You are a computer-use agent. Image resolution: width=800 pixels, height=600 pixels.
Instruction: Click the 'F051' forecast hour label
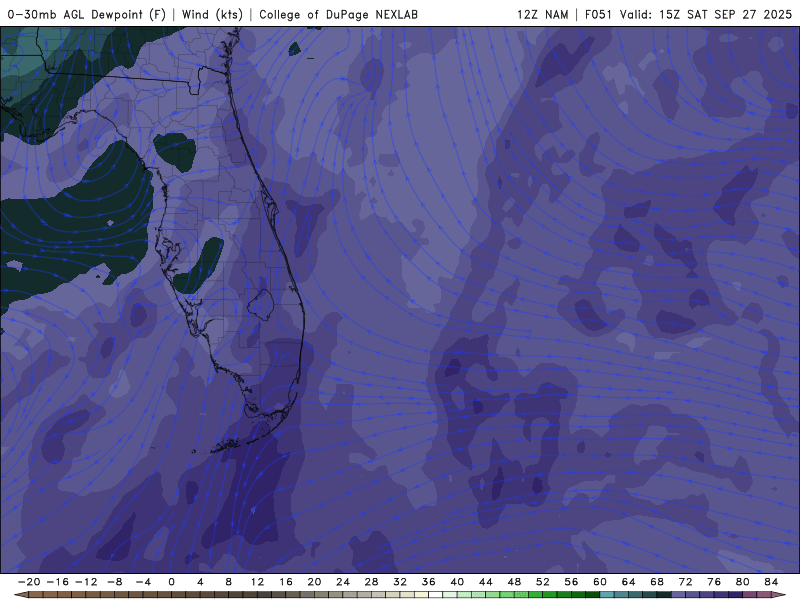tap(598, 14)
